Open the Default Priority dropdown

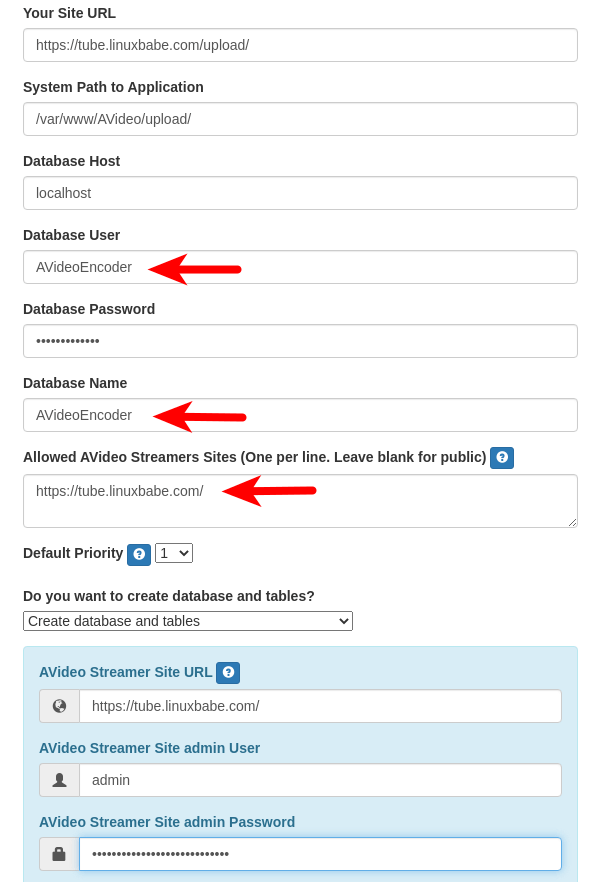click(174, 553)
